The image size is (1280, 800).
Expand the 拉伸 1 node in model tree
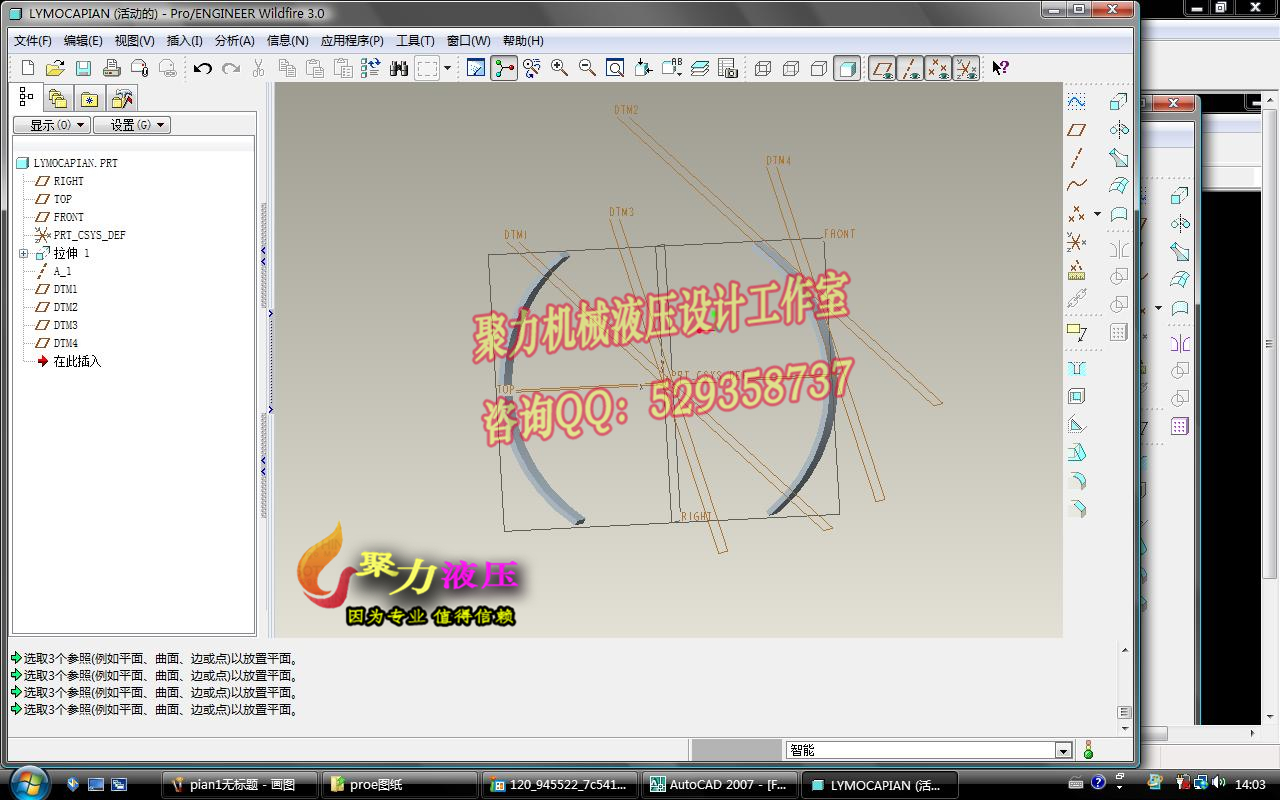[22, 253]
